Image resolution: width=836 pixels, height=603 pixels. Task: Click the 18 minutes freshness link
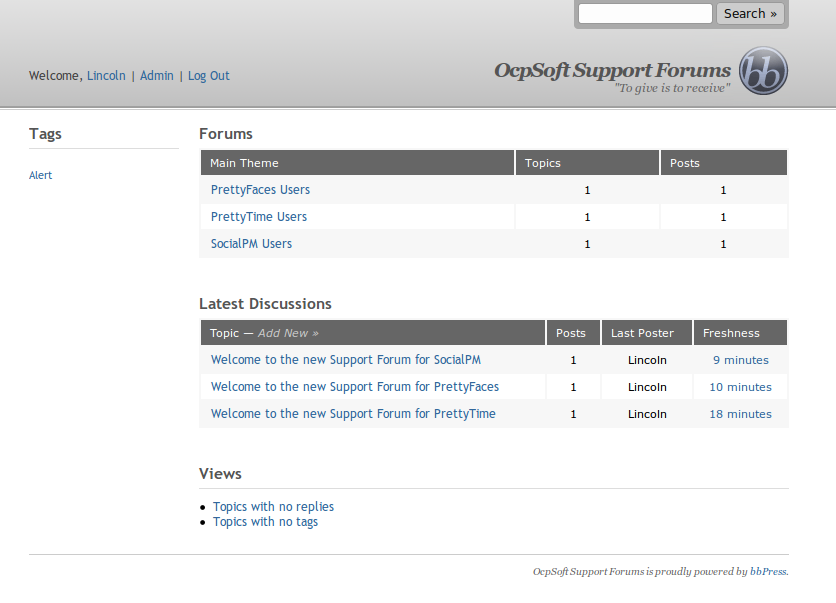[x=740, y=414]
